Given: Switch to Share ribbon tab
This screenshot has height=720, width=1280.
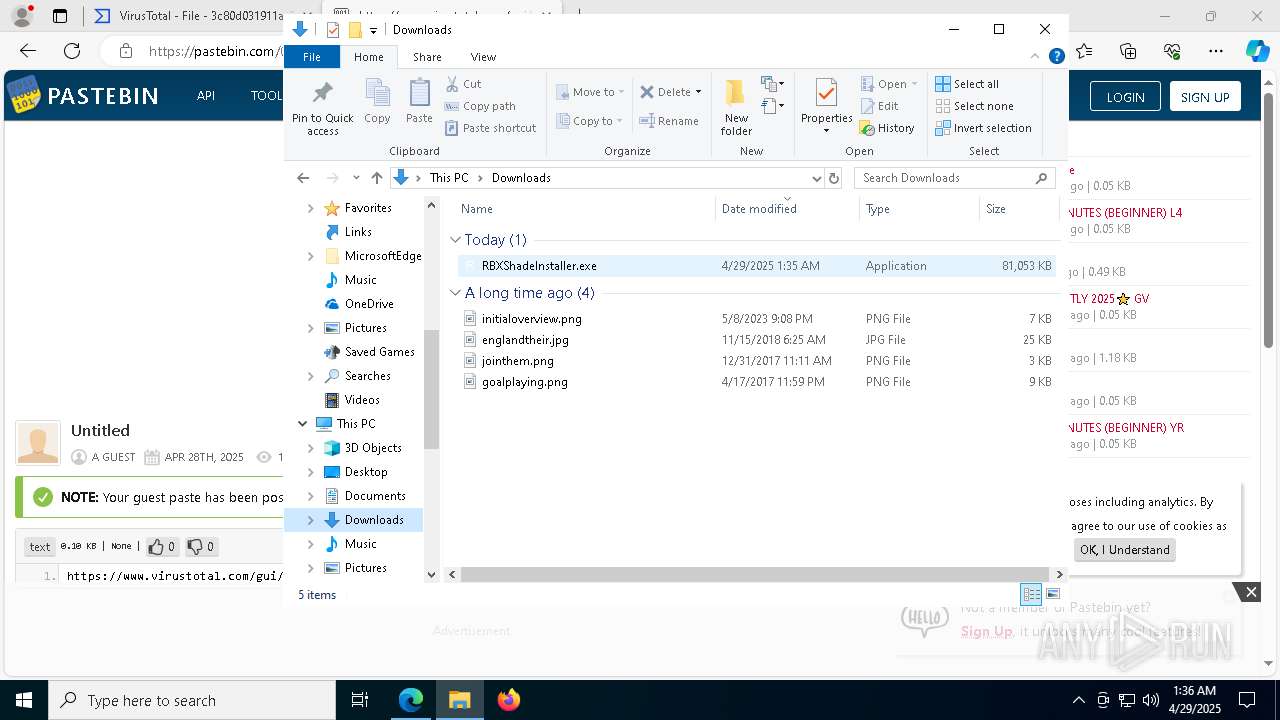Looking at the screenshot, I should [427, 57].
